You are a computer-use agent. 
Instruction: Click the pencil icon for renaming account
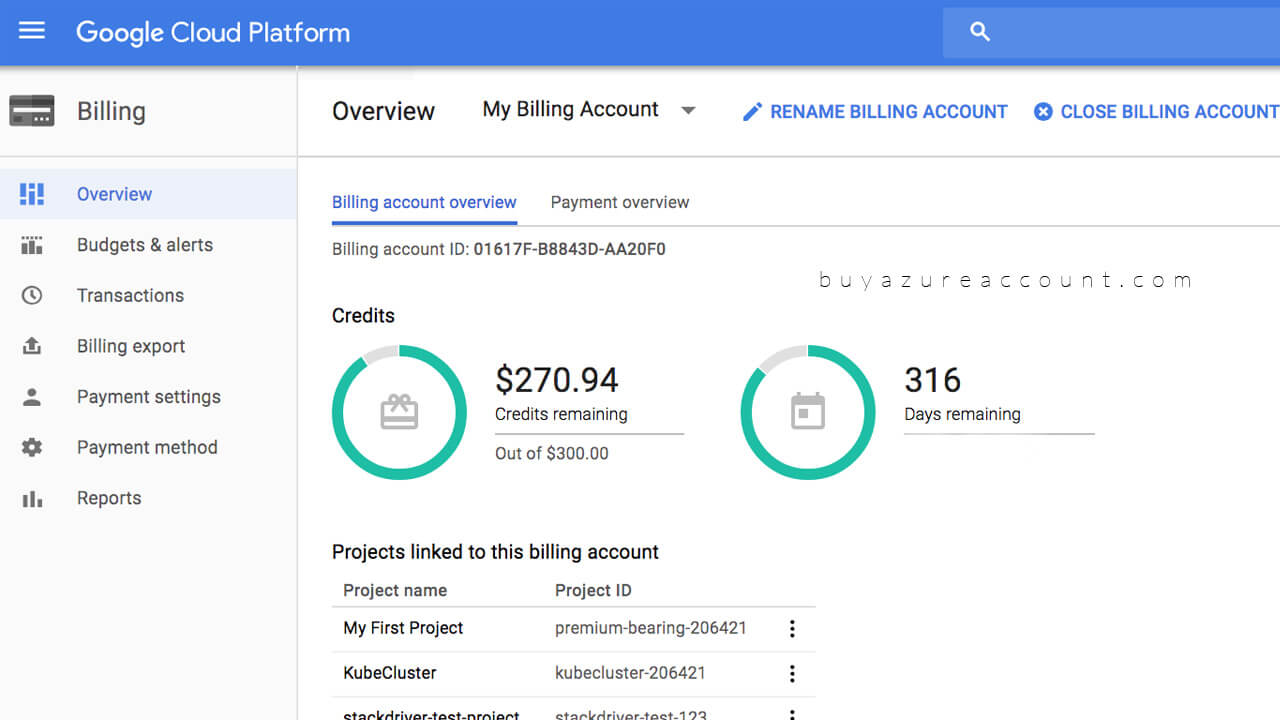pyautogui.click(x=752, y=112)
